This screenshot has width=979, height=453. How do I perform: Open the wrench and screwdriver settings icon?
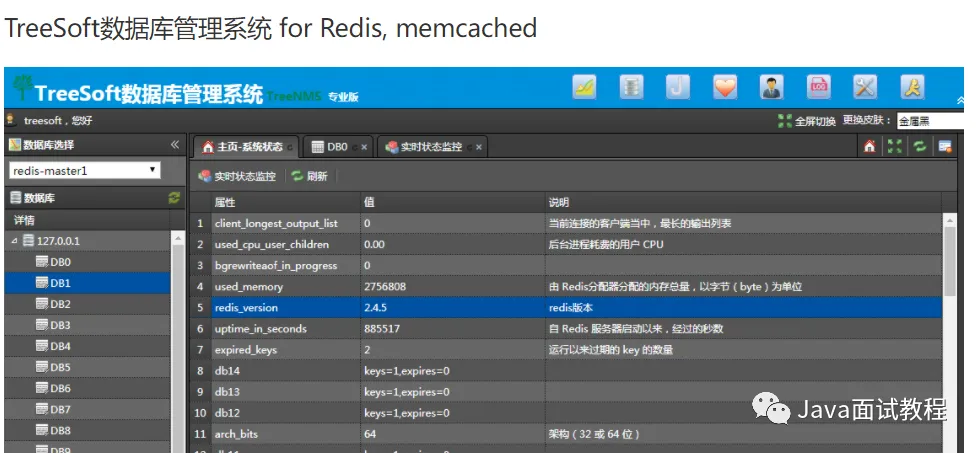click(x=865, y=87)
